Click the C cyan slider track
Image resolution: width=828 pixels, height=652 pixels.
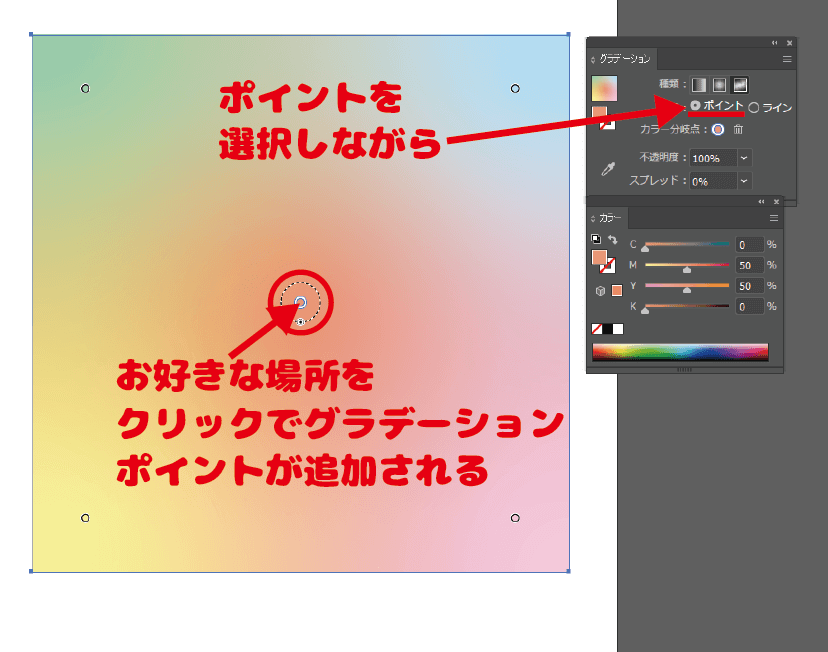[687, 244]
